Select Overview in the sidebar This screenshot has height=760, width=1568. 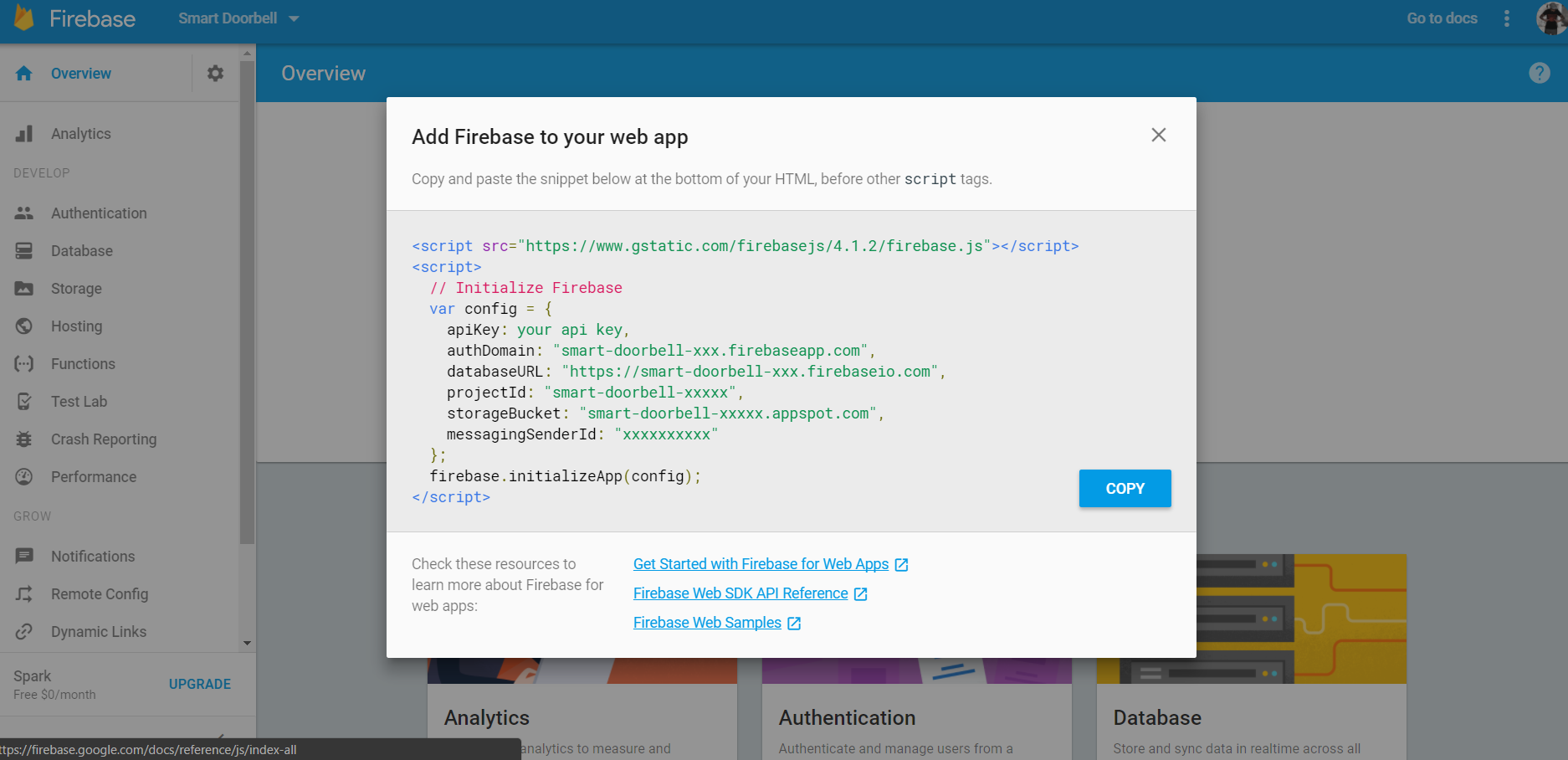point(81,74)
